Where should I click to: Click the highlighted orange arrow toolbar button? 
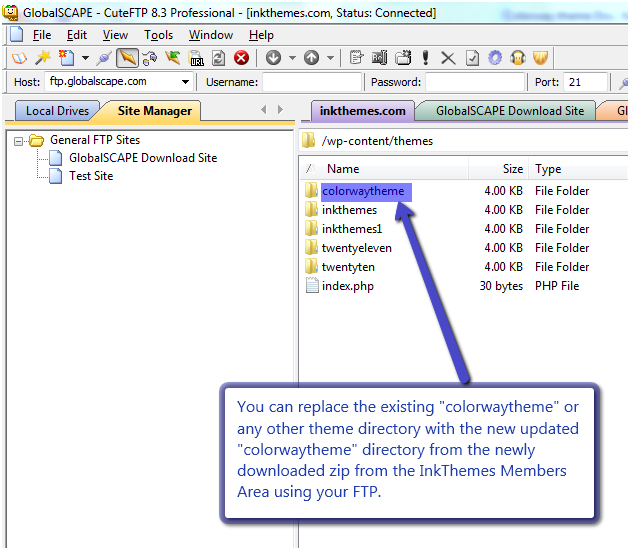(x=127, y=58)
